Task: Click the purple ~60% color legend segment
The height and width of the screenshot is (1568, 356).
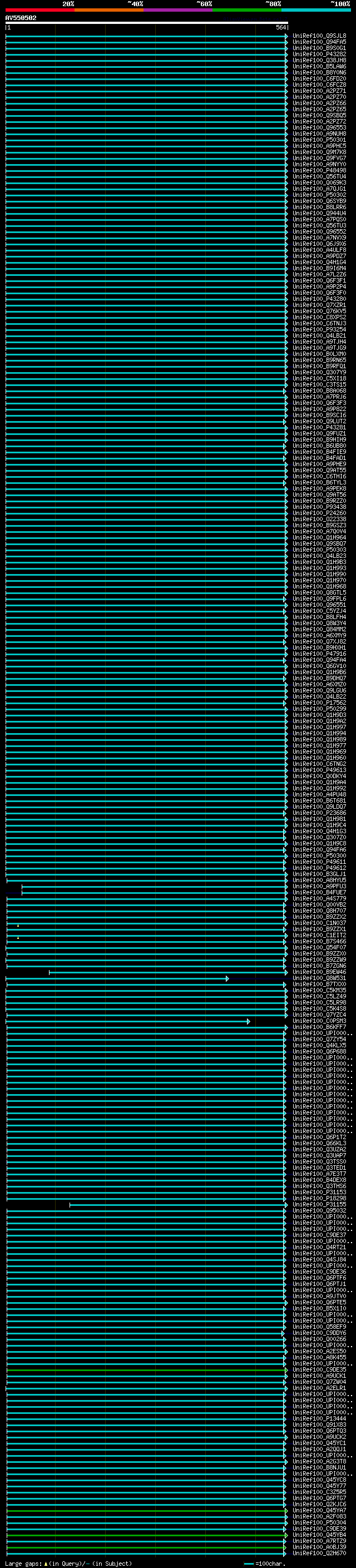Action: [179, 10]
